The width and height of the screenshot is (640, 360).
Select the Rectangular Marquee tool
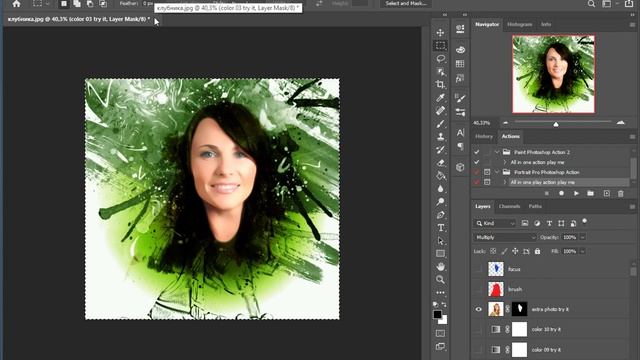(x=440, y=45)
